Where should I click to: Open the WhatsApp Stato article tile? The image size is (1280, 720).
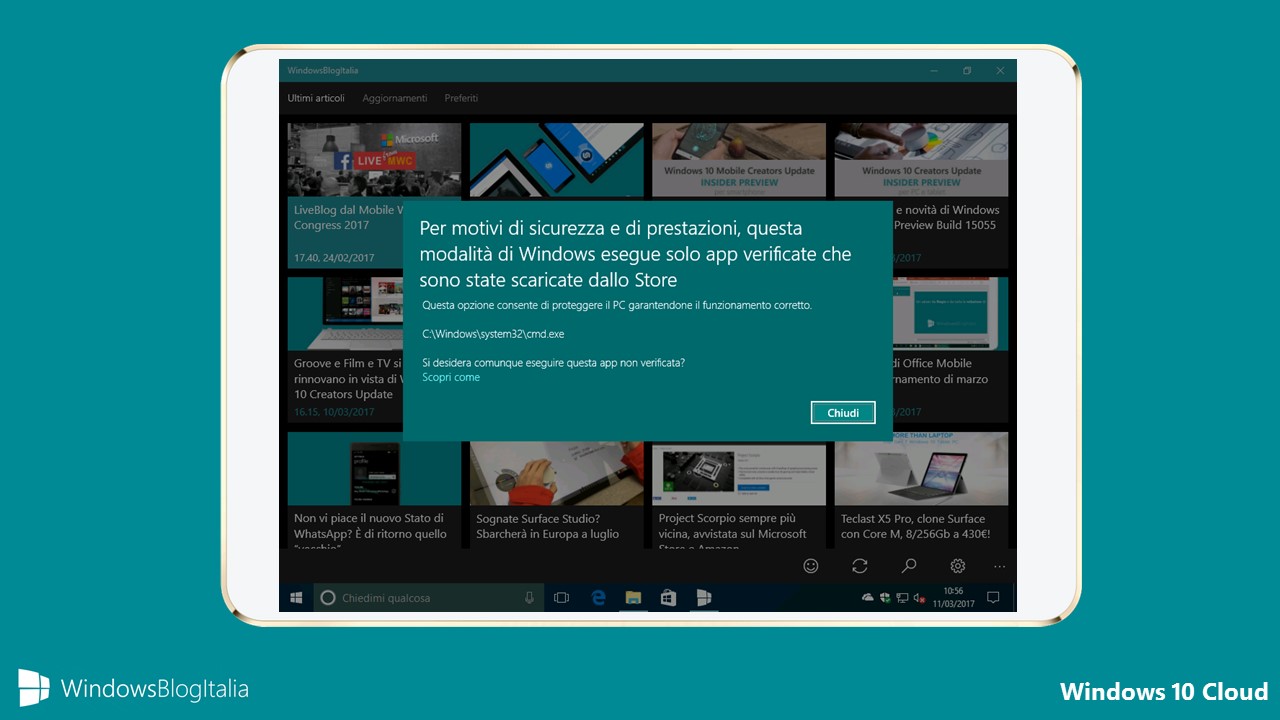pos(374,489)
